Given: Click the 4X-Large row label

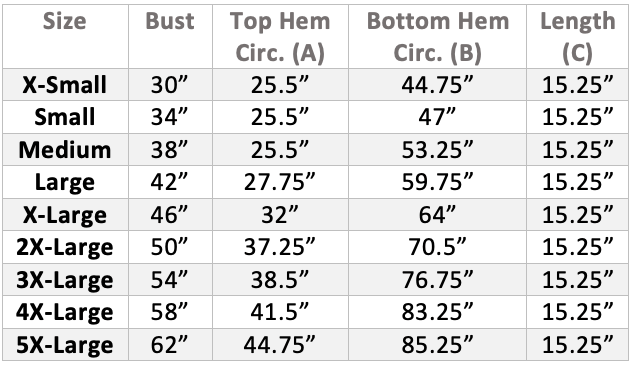Looking at the screenshot, I should point(65,313).
